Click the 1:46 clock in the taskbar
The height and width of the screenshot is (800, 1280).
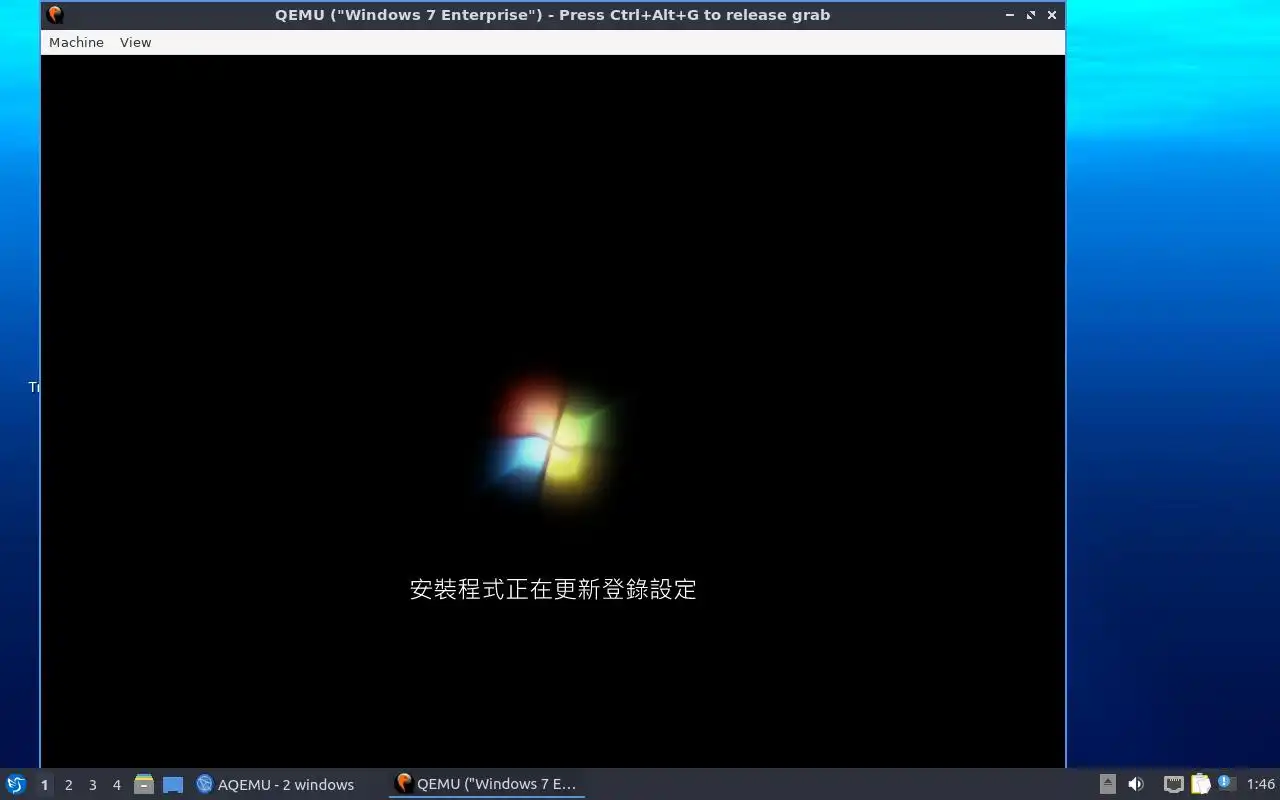(1260, 785)
